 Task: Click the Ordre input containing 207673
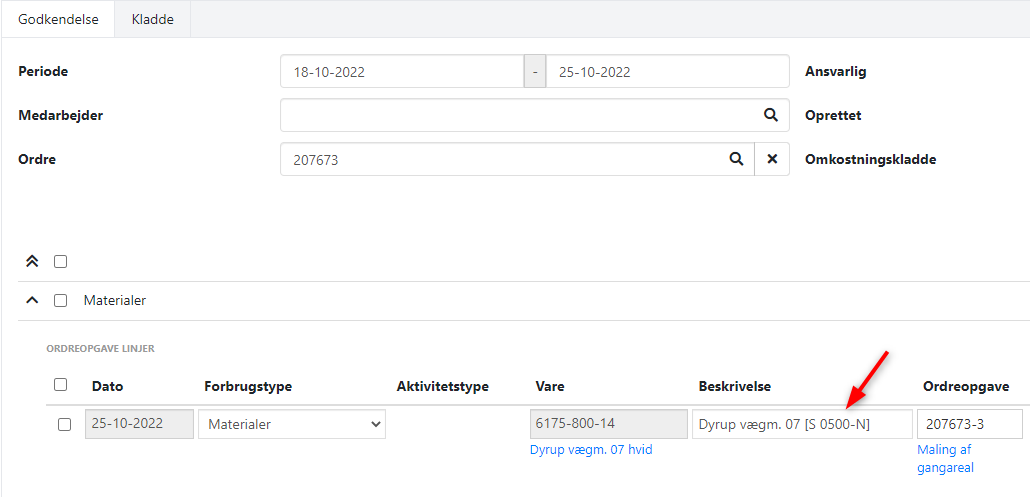[500, 159]
